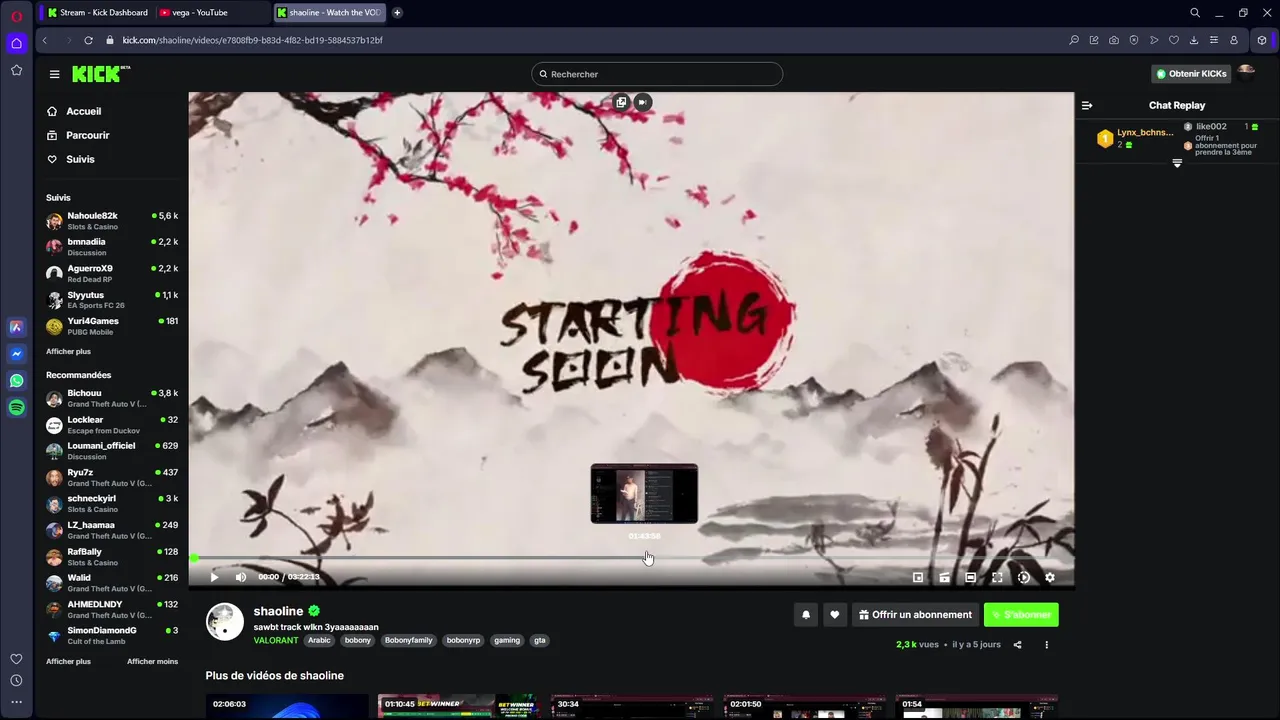Change playback speed via circular play icon

coord(1023,577)
